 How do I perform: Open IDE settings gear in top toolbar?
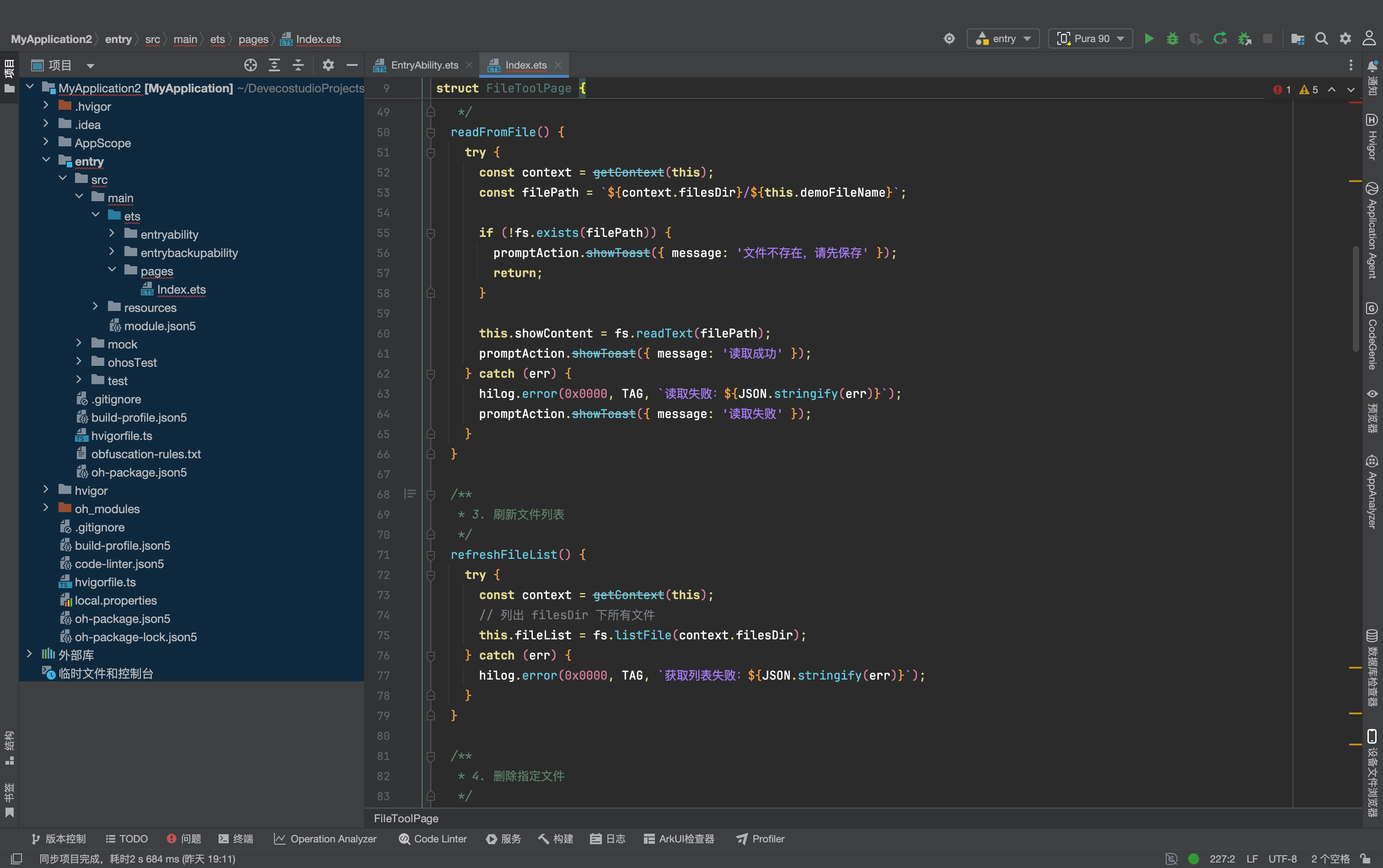1345,38
